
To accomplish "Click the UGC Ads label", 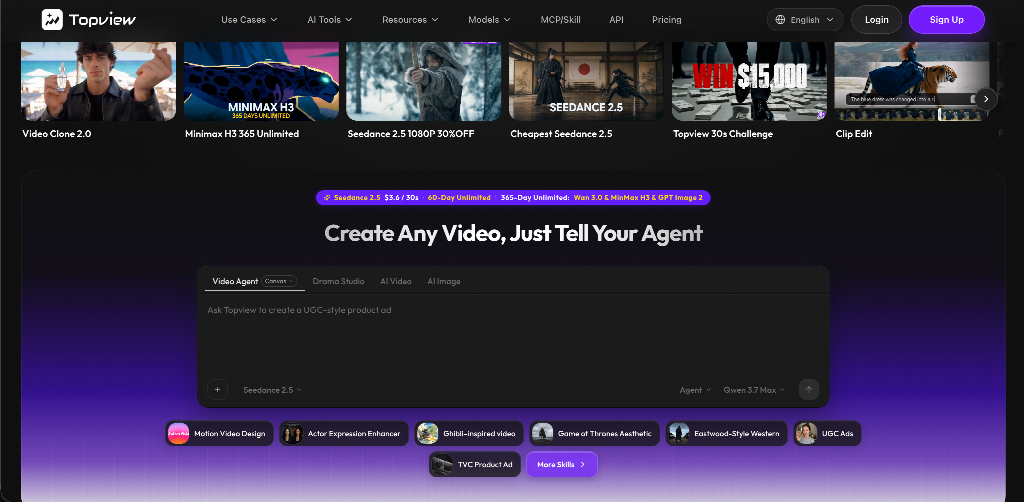I will pyautogui.click(x=838, y=433).
